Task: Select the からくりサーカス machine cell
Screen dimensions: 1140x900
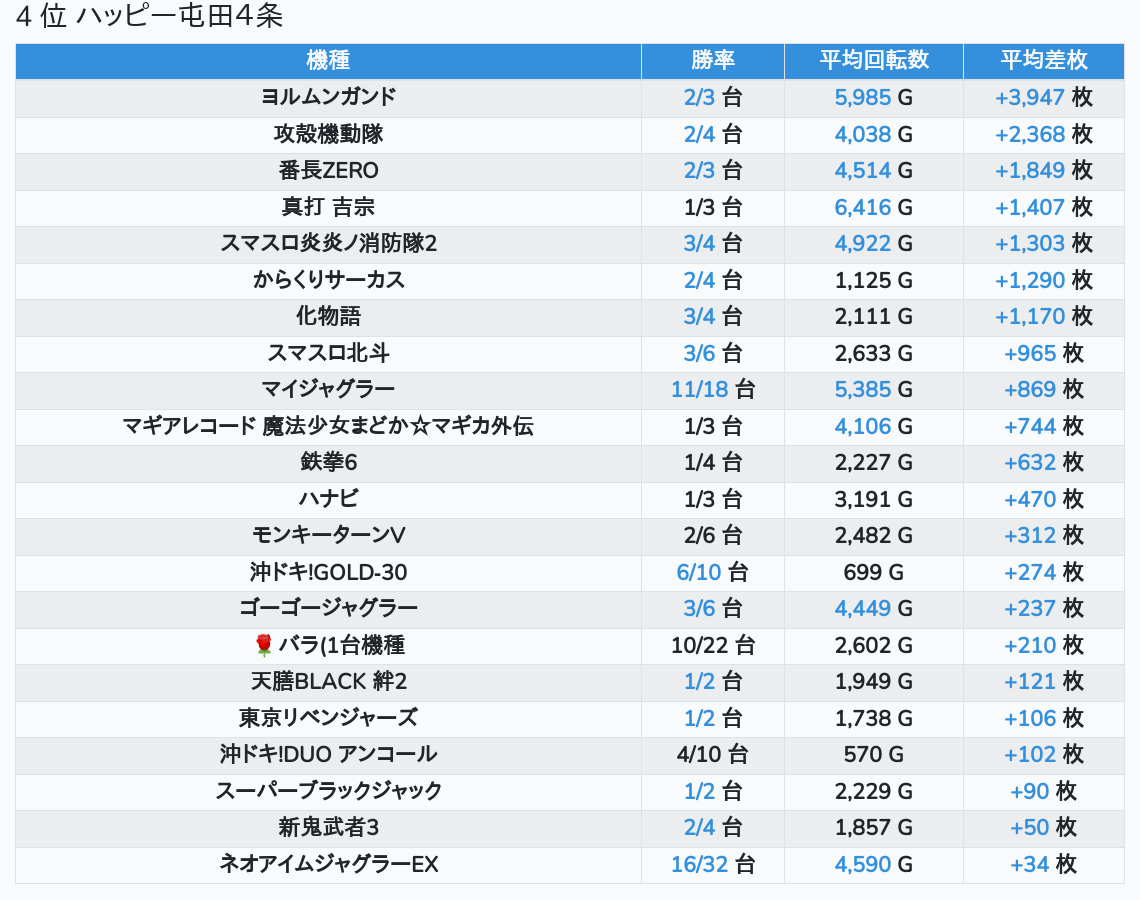Action: click(328, 280)
